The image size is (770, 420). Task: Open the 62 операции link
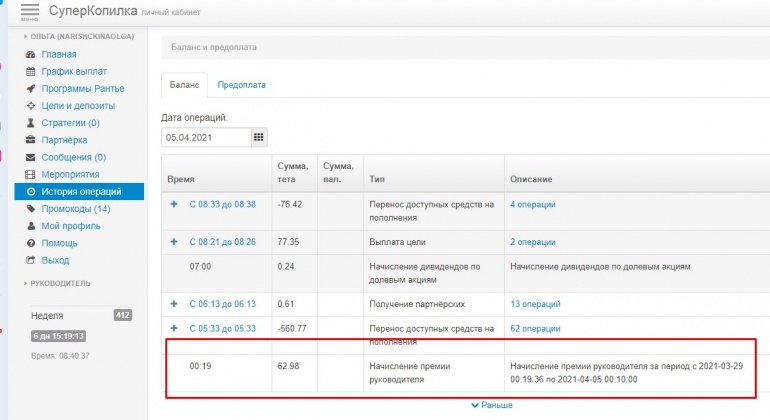tap(535, 327)
